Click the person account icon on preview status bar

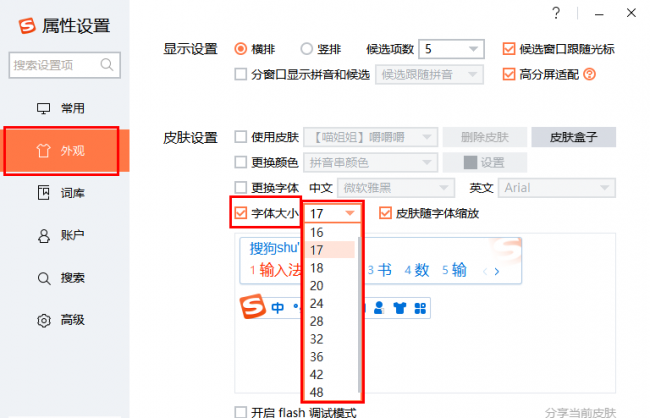pyautogui.click(x=378, y=308)
